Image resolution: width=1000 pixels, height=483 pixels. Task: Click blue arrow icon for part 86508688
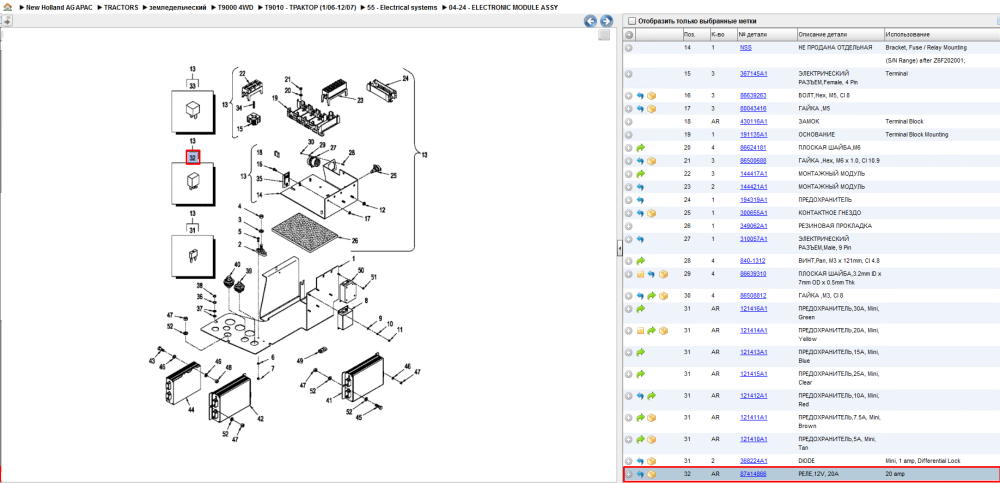click(x=640, y=161)
